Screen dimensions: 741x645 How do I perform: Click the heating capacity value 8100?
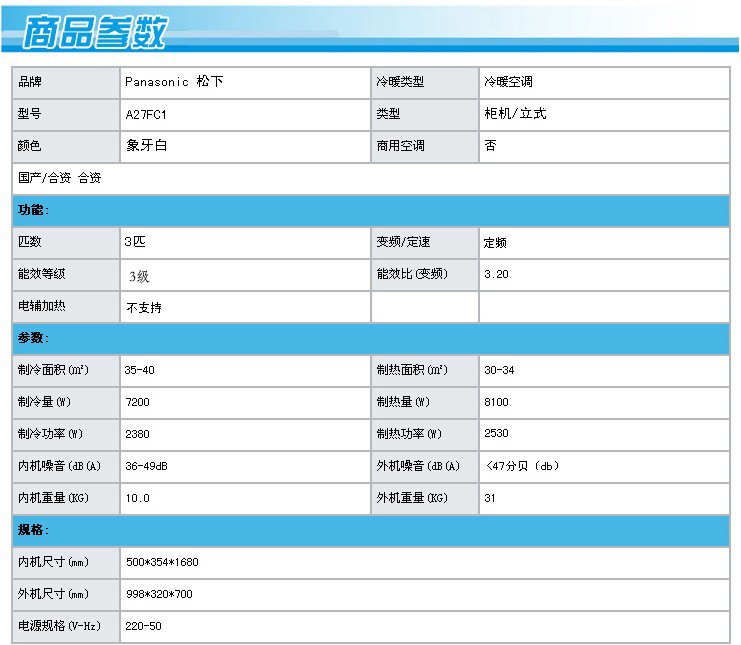pyautogui.click(x=496, y=402)
